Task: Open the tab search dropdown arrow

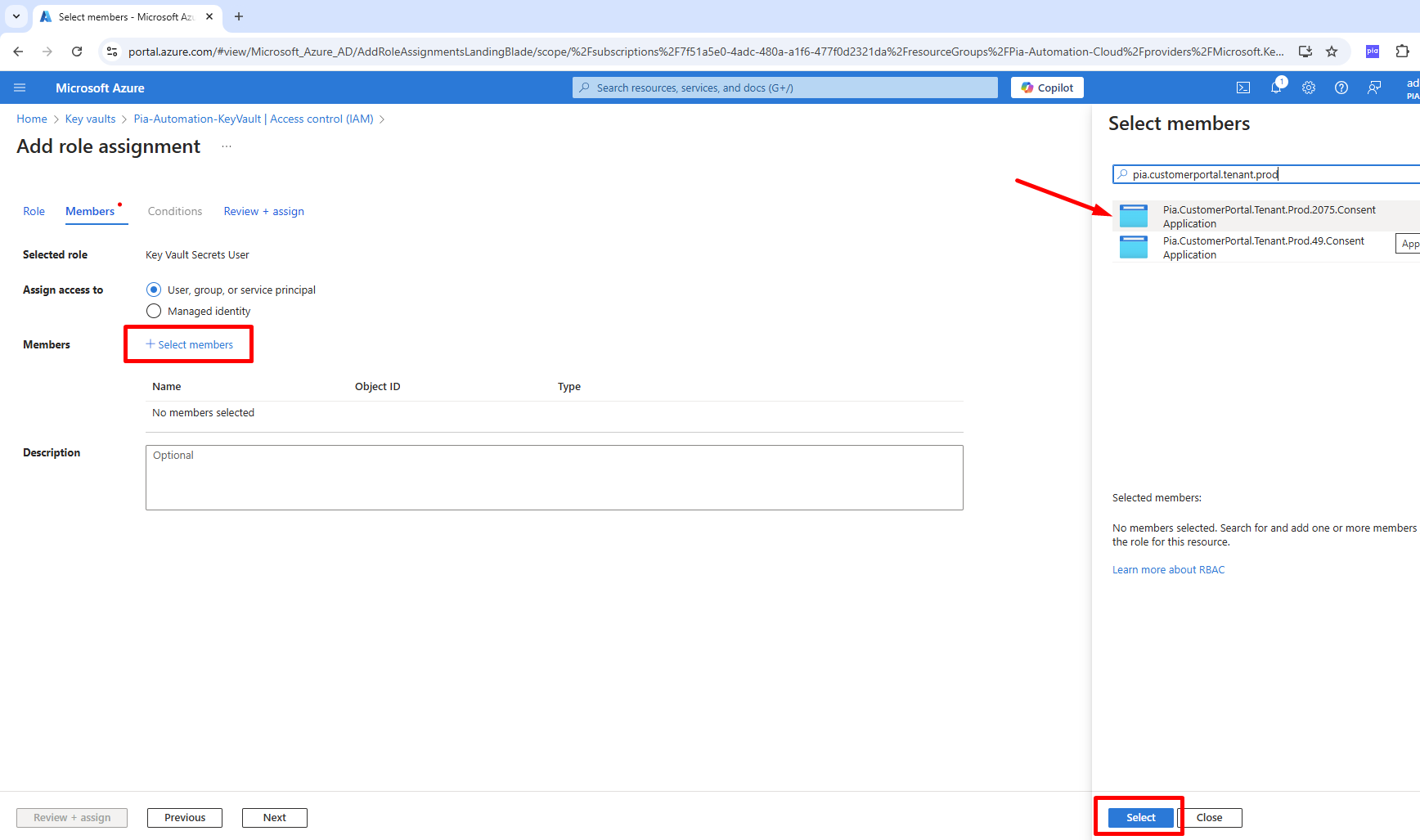Action: [16, 16]
